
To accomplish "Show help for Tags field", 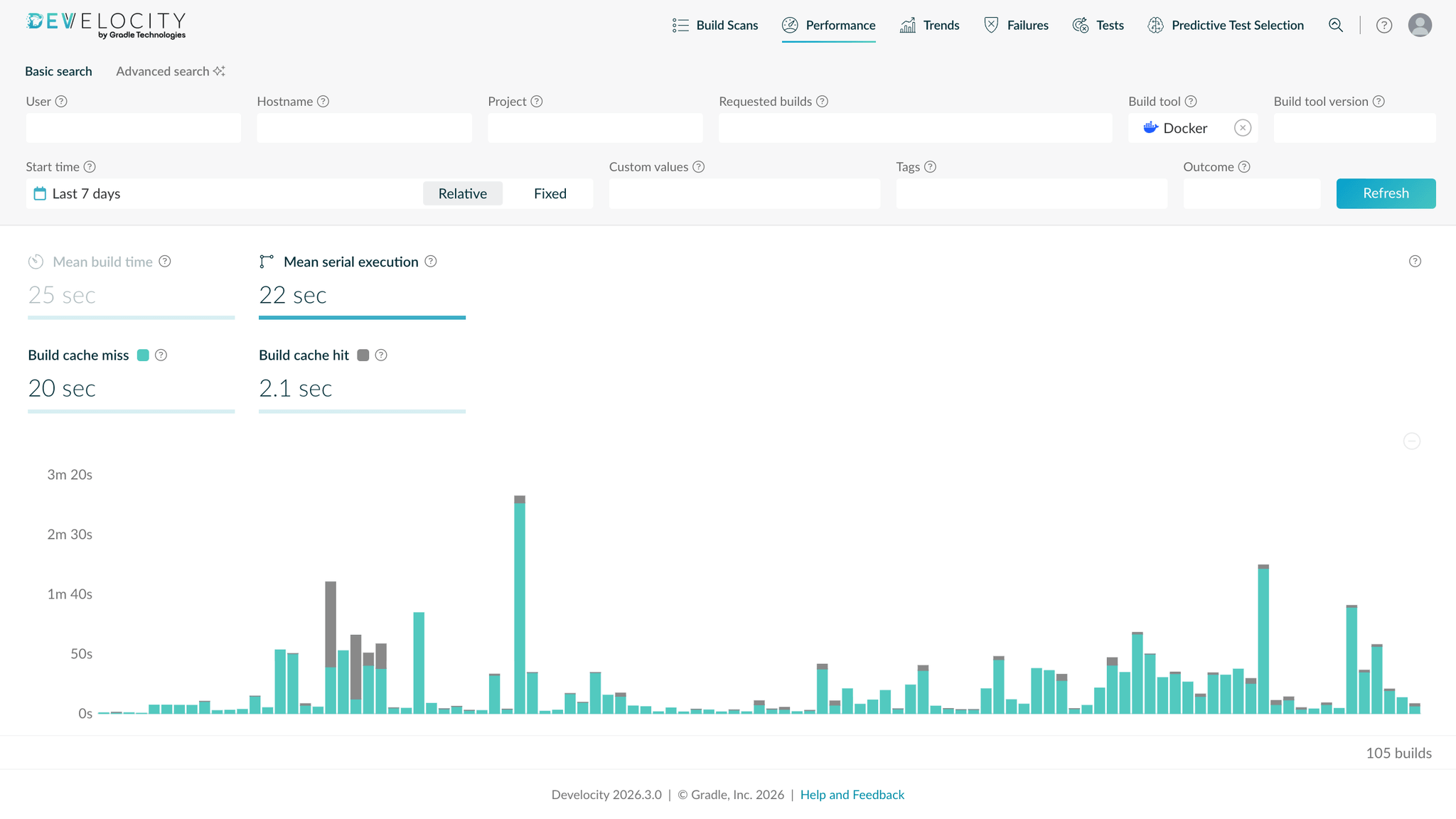I will tap(930, 167).
